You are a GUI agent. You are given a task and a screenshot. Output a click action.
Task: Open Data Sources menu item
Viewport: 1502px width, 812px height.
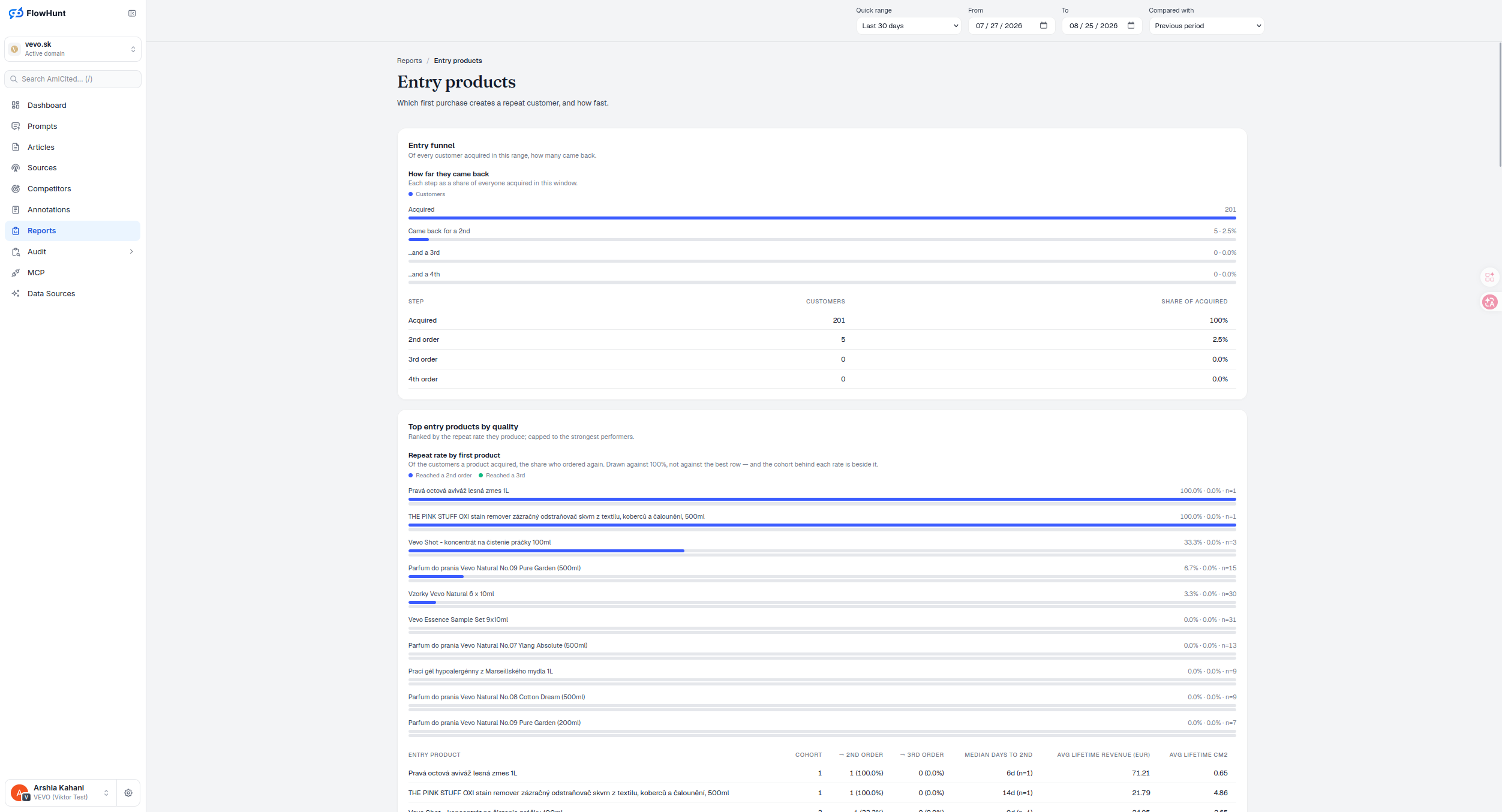tap(73, 294)
